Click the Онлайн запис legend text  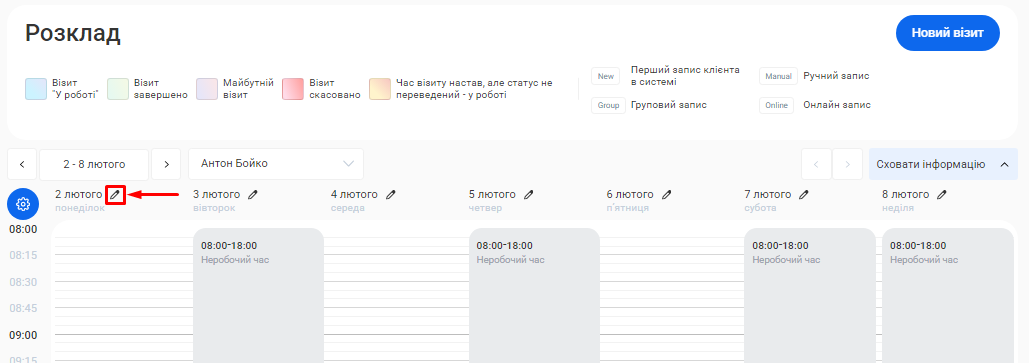[x=837, y=105]
